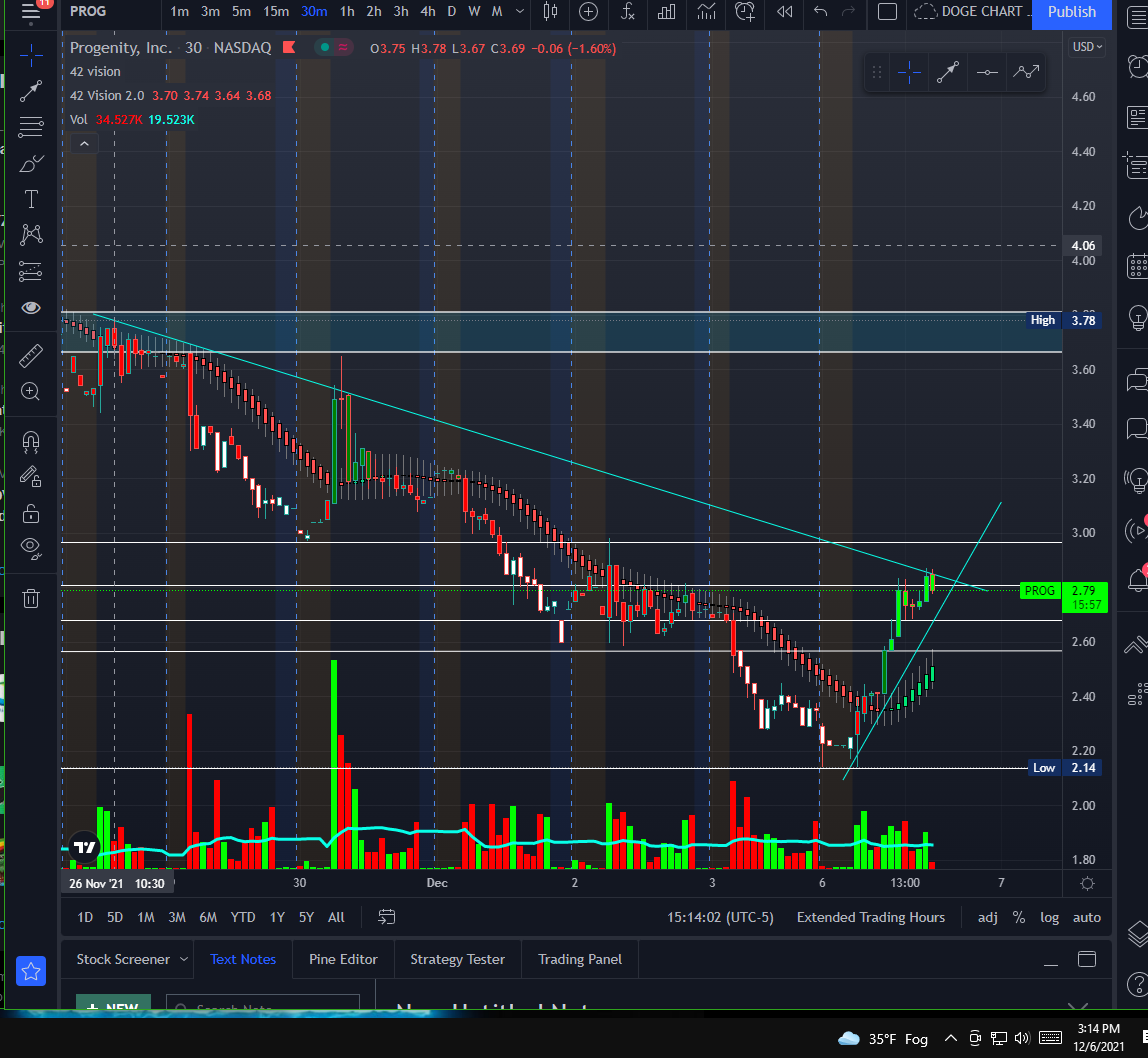This screenshot has height=1058, width=1148.
Task: Switch to the Pine Editor tab
Action: [343, 959]
